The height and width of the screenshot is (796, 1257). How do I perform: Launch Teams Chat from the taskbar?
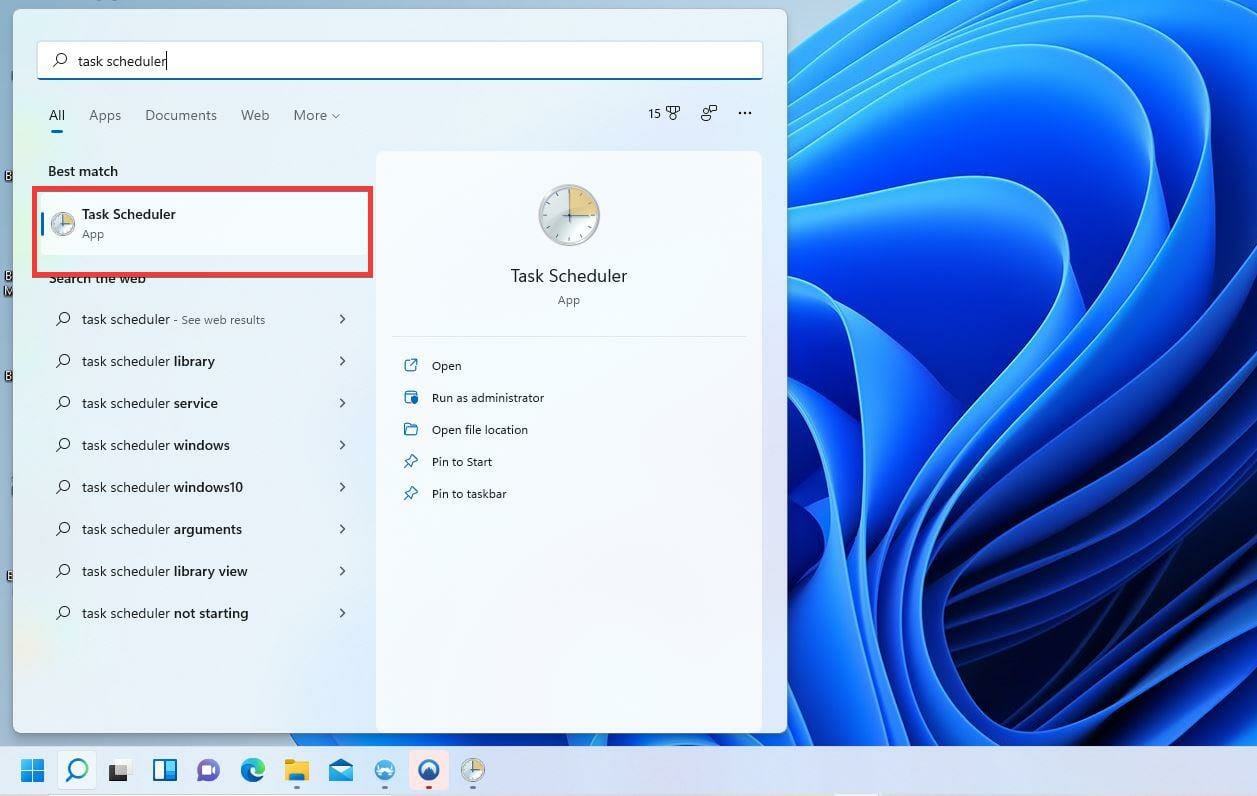[208, 770]
